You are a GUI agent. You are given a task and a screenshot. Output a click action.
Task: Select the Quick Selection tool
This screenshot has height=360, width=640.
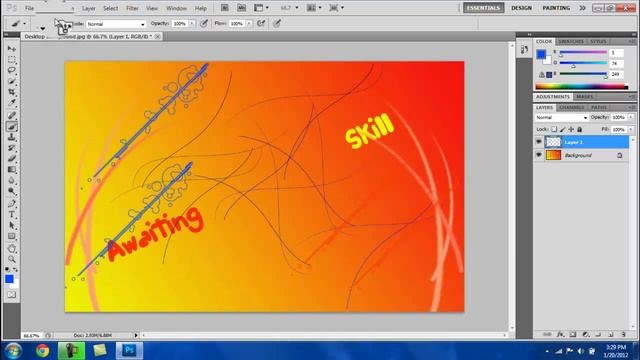pos(11,81)
